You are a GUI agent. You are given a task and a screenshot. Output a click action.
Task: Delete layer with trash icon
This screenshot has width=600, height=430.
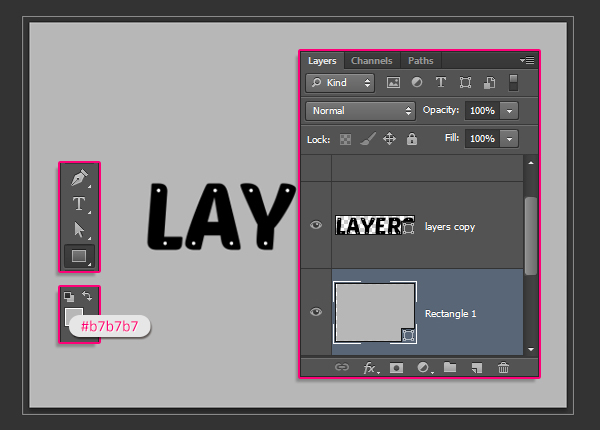[x=503, y=368]
